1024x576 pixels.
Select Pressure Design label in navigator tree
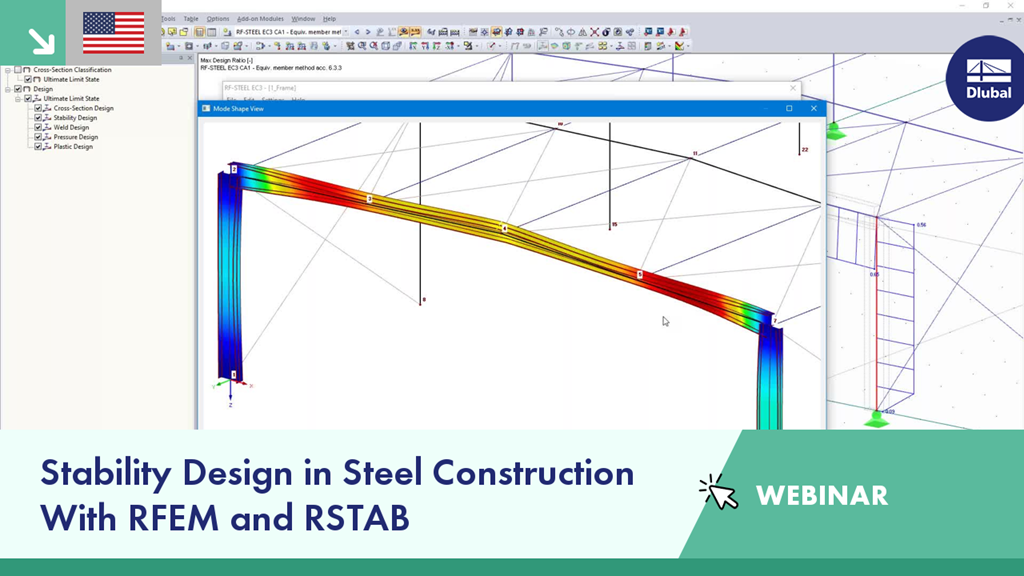click(76, 137)
